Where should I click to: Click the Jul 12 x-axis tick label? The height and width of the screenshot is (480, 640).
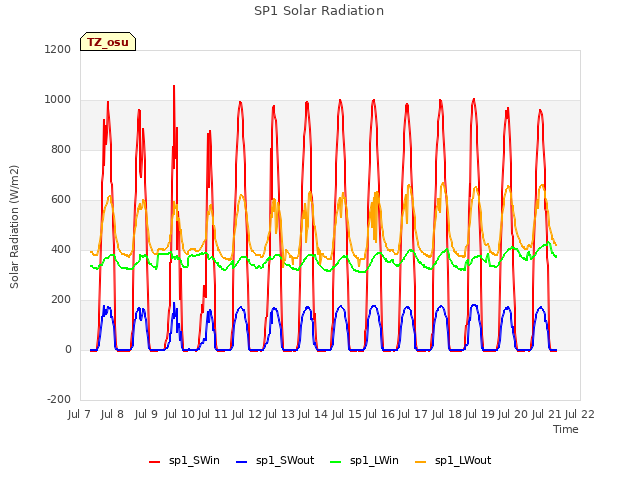[246, 414]
